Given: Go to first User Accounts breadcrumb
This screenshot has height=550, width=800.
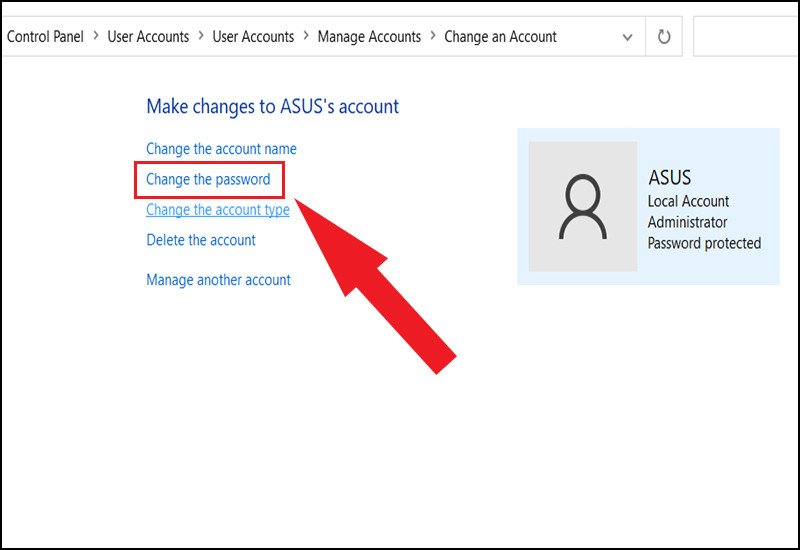Looking at the screenshot, I should click(x=148, y=37).
